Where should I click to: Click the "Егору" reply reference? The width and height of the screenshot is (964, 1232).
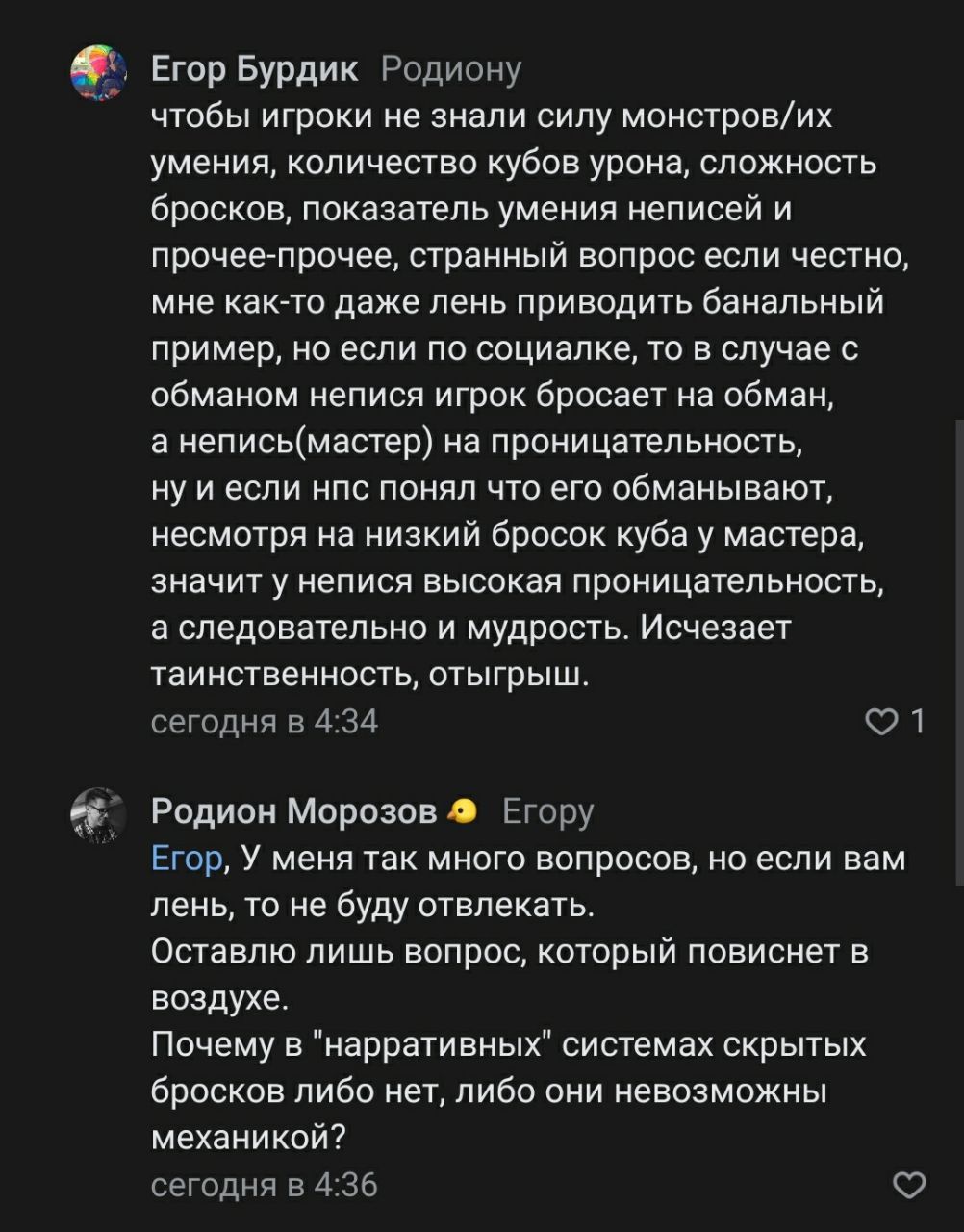548,812
